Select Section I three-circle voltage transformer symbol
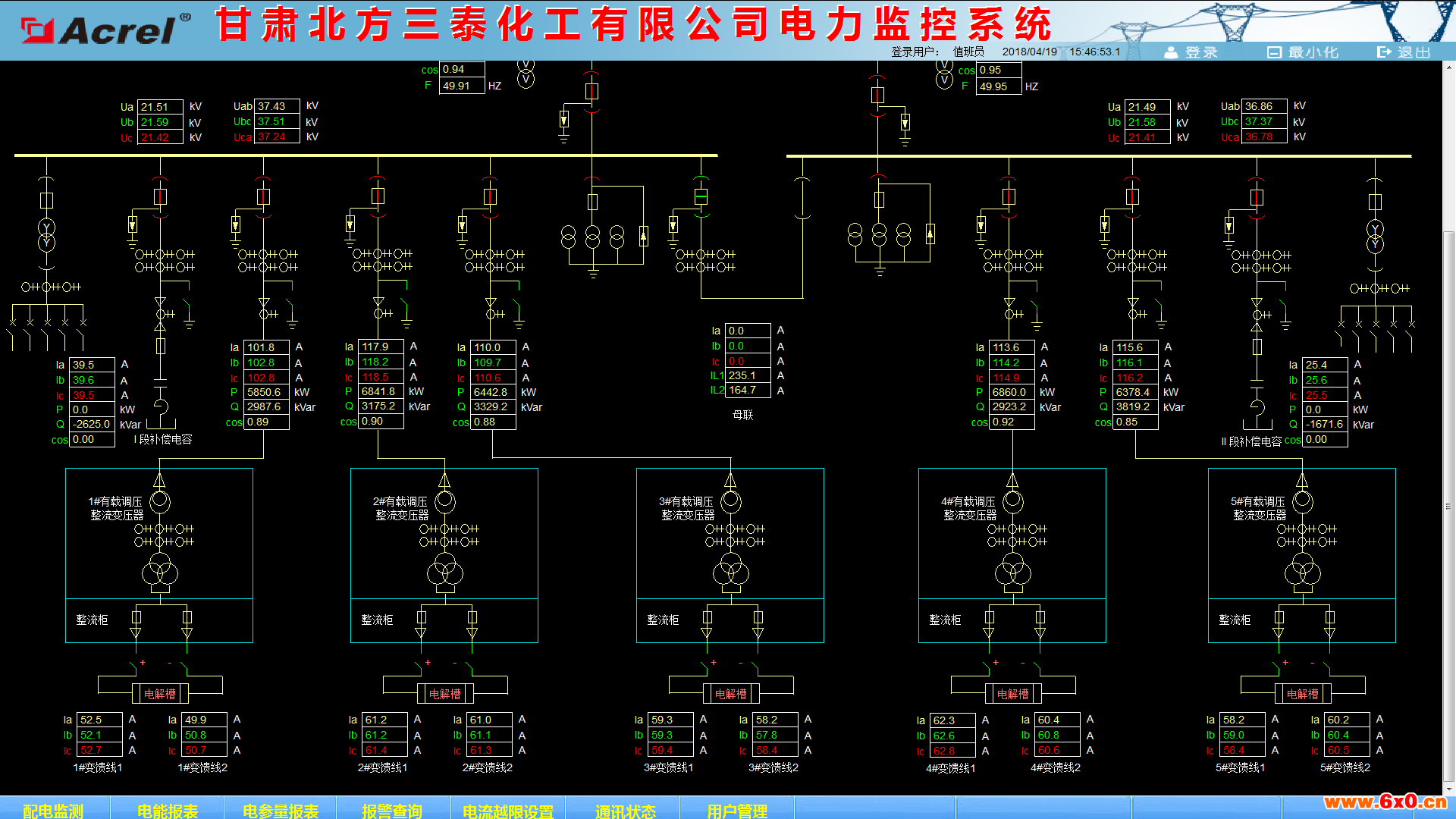 tap(592, 237)
